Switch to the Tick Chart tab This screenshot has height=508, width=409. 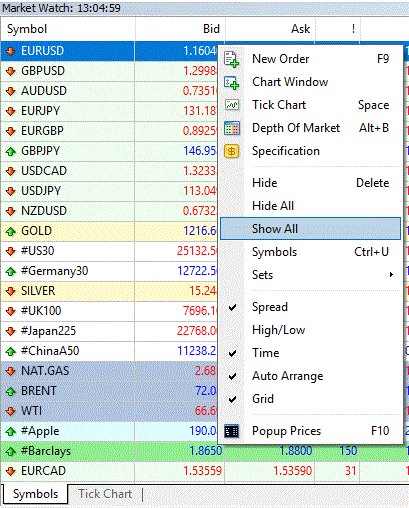[x=105, y=494]
